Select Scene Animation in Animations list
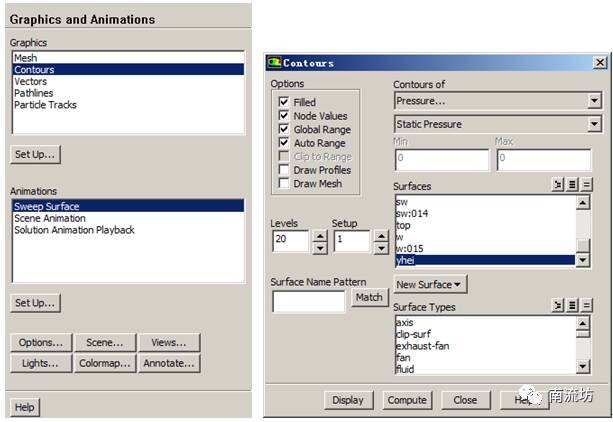 coord(50,218)
